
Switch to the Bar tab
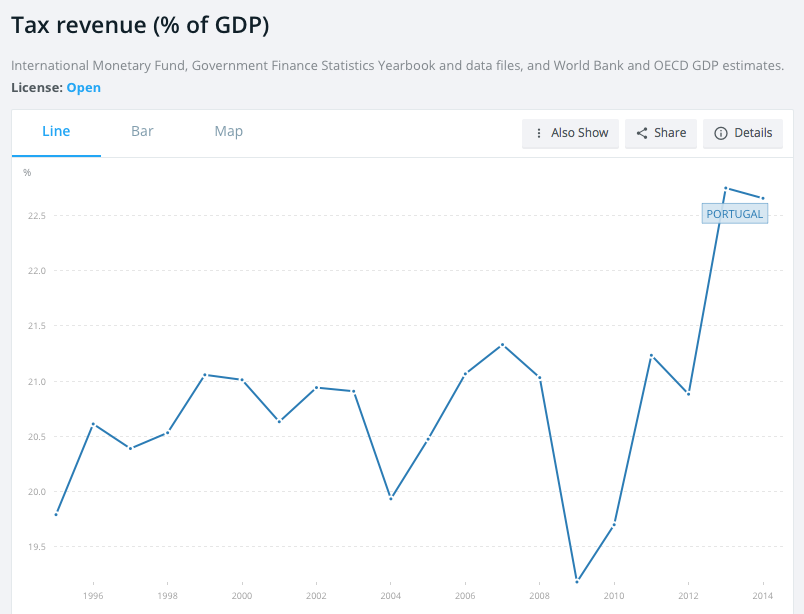click(142, 131)
